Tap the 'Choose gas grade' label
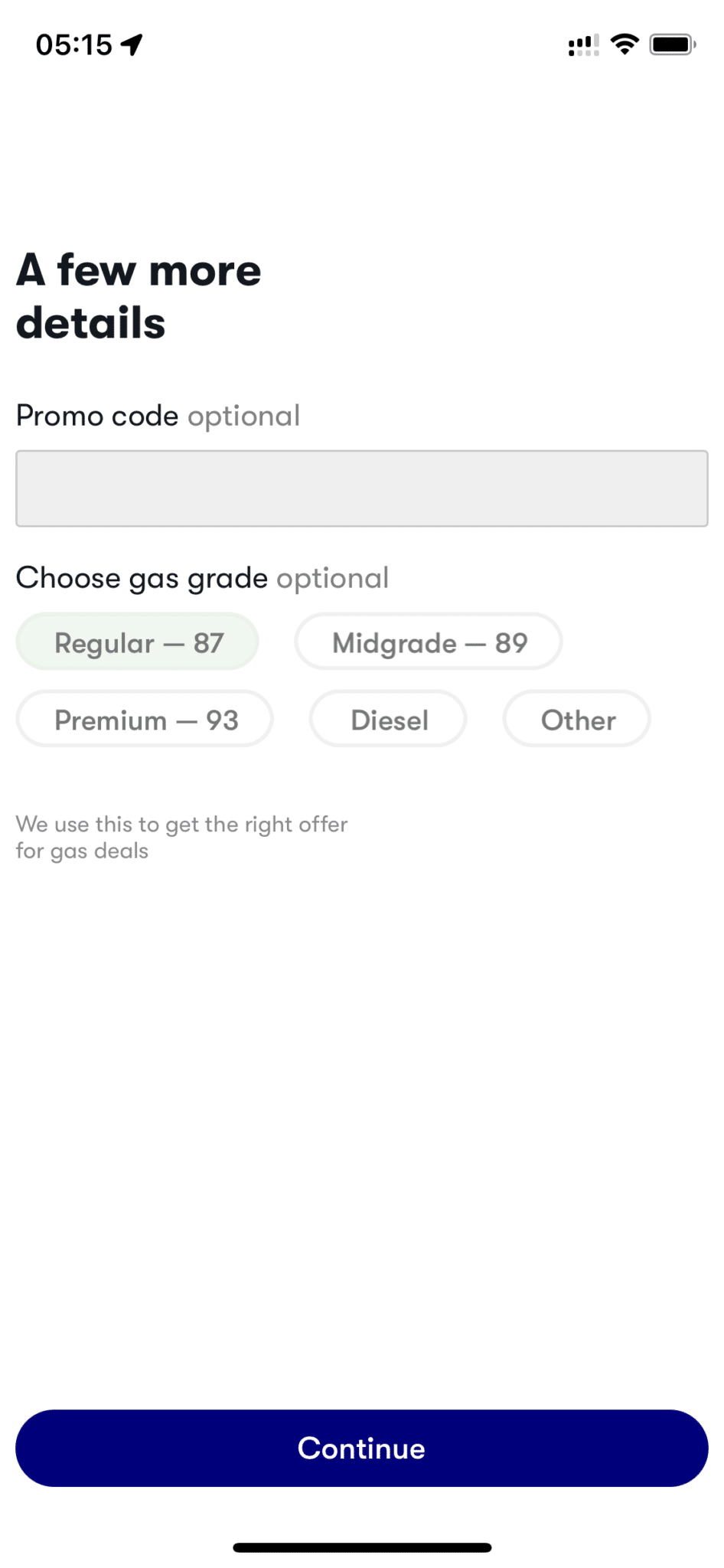This screenshot has width=724, height=1568. [x=142, y=578]
